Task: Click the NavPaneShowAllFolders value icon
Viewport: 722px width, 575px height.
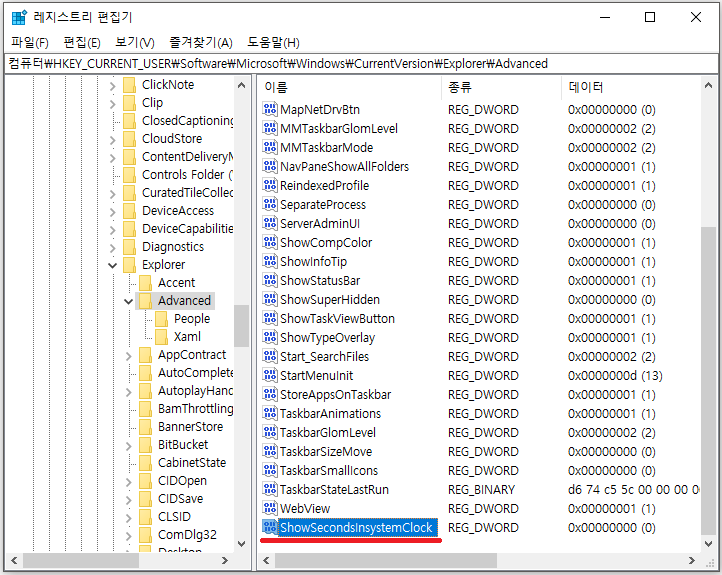Action: point(270,166)
